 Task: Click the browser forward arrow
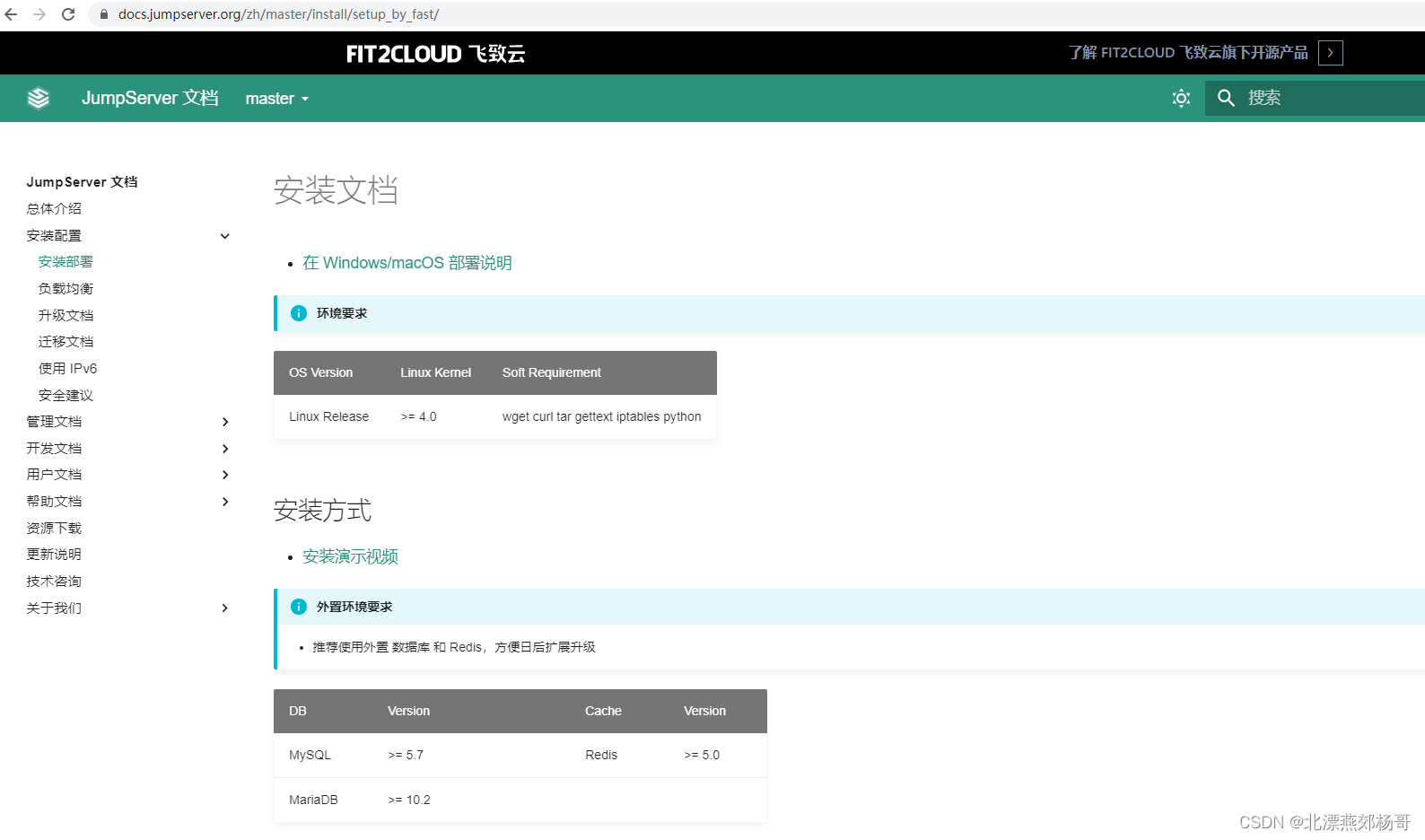(x=39, y=14)
